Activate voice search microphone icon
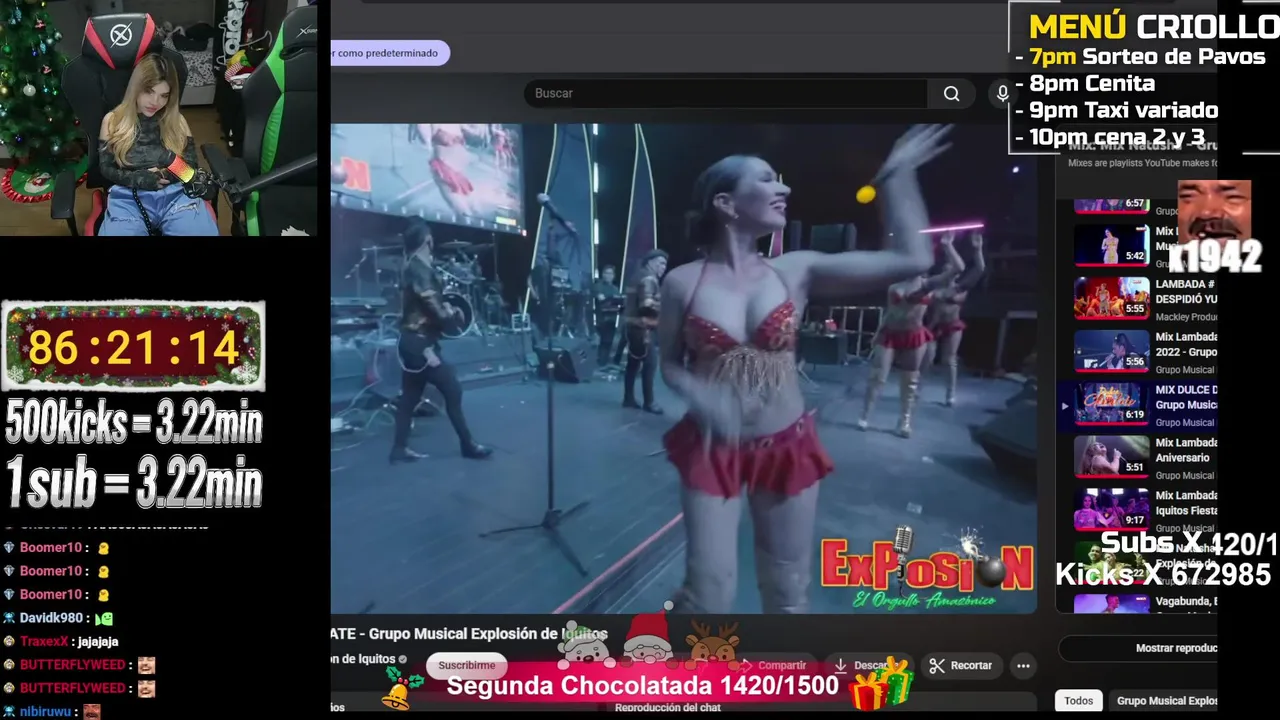 coord(1002,93)
